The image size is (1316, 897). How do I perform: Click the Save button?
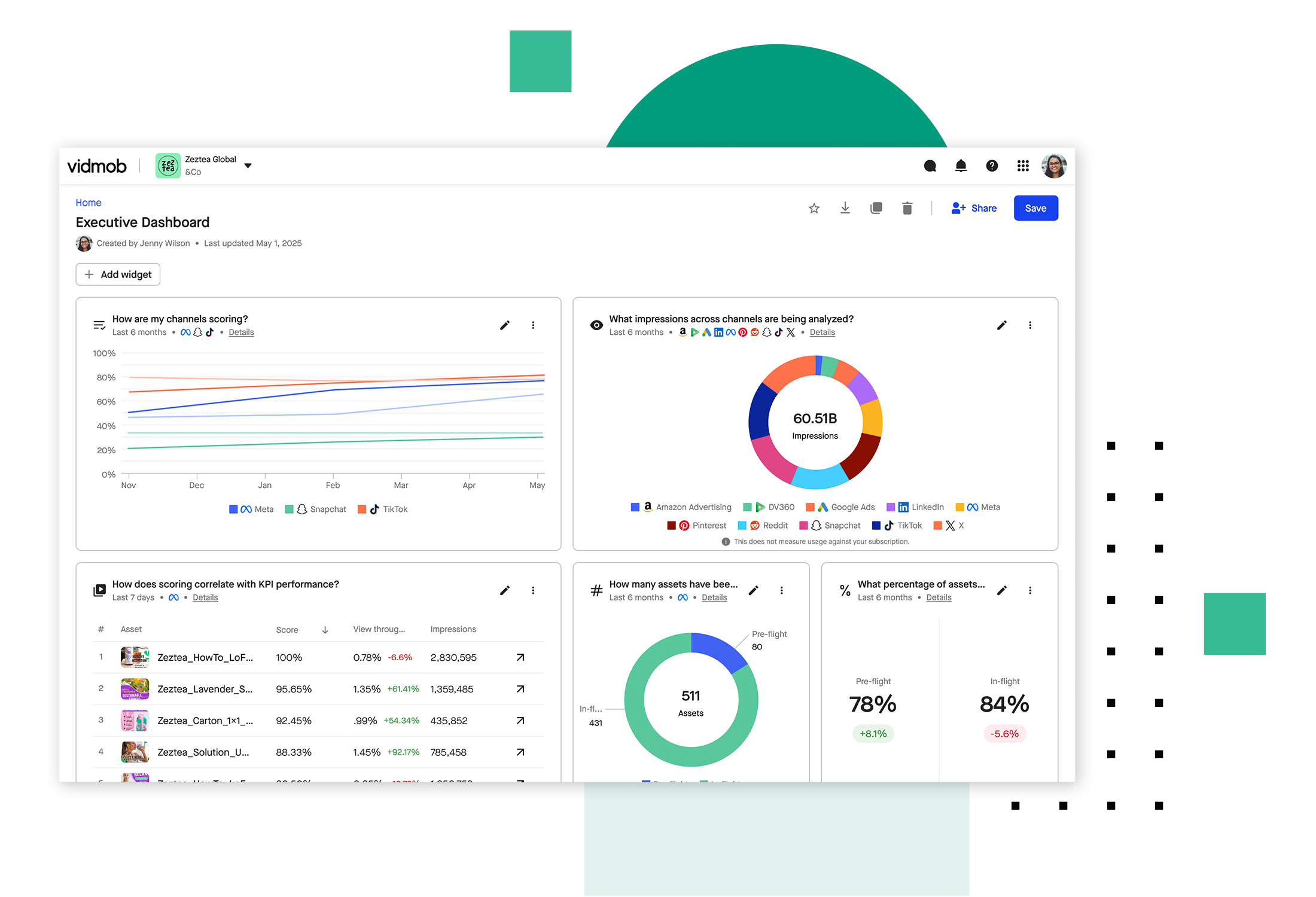[1035, 208]
